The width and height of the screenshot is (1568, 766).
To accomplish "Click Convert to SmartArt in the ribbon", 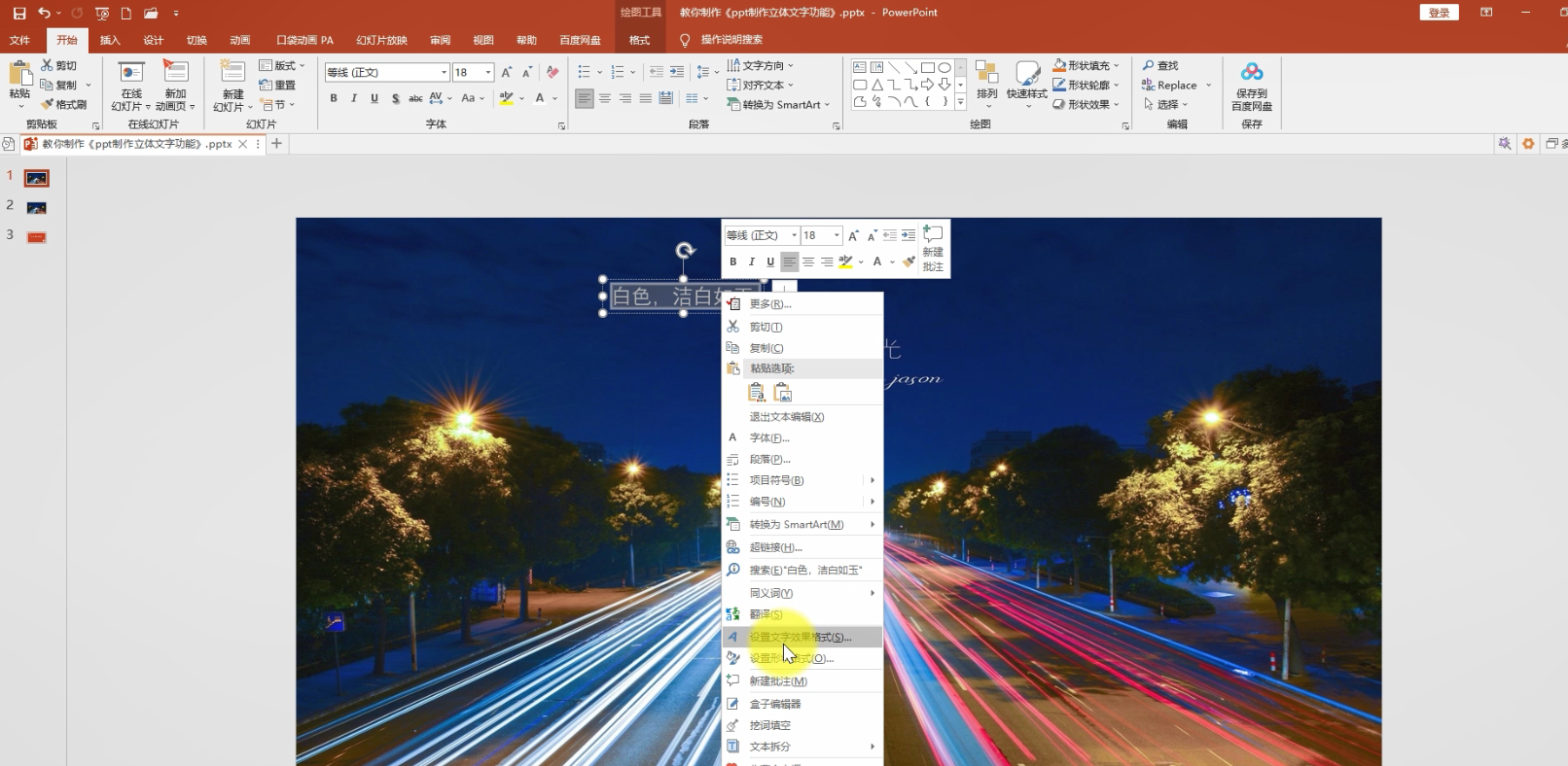I will pos(778,104).
